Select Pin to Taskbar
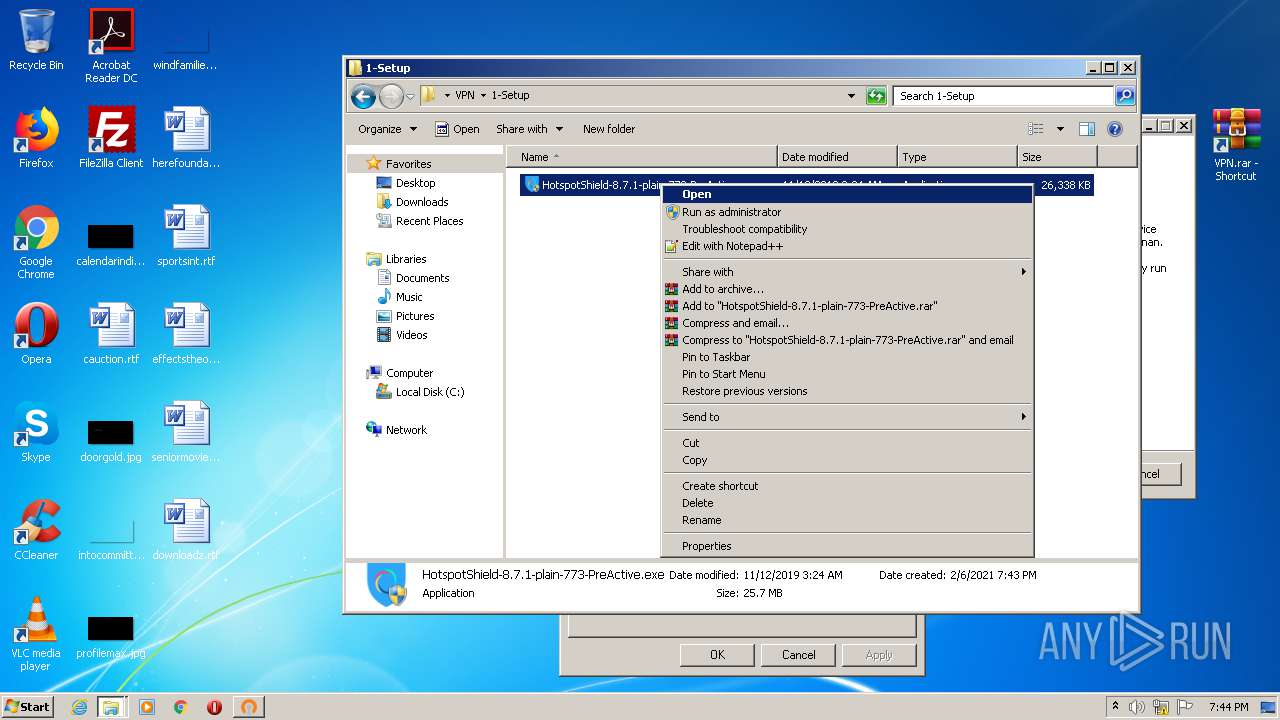 pyautogui.click(x=847, y=357)
